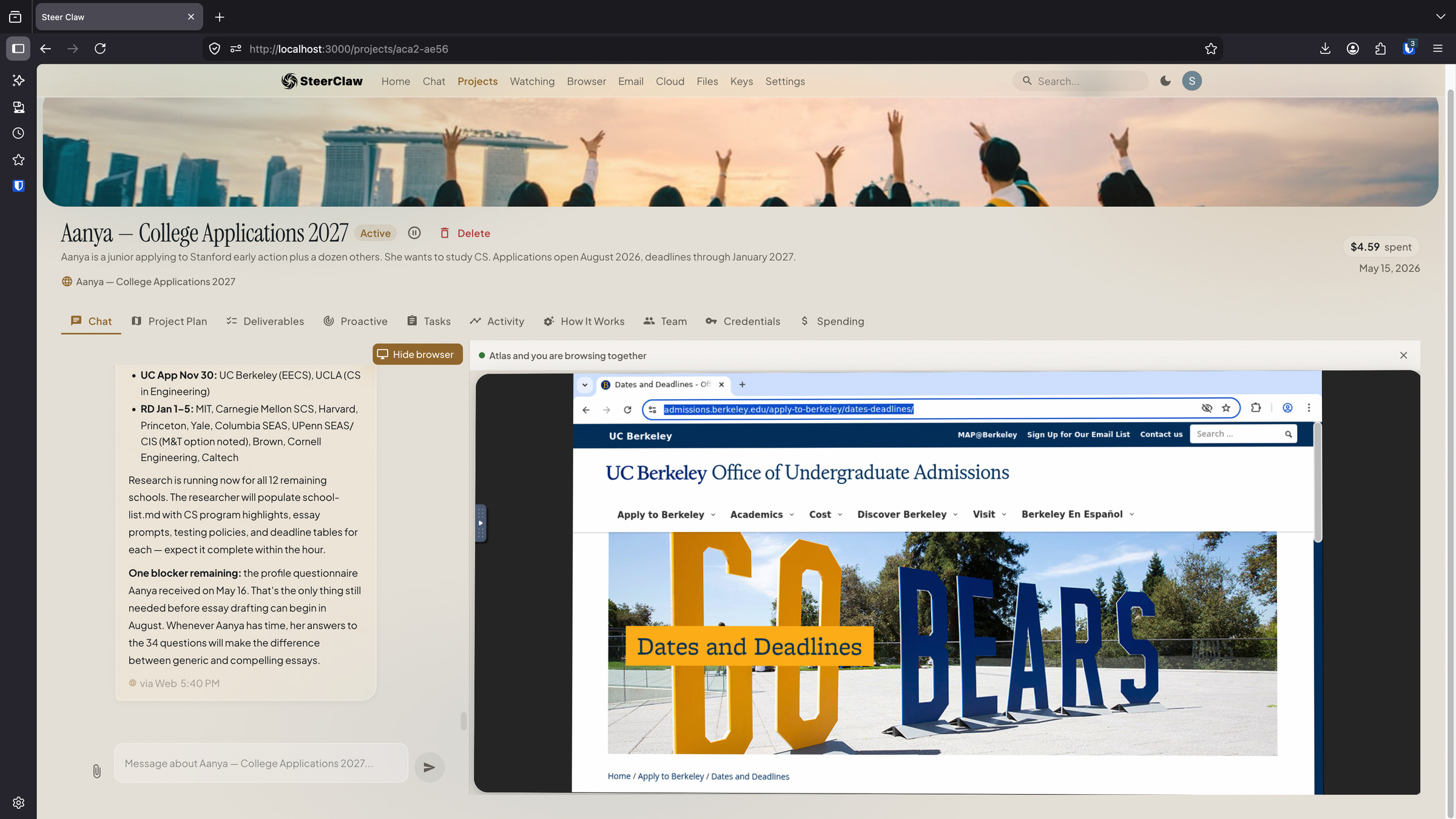This screenshot has height=819, width=1456.
Task: Toggle embedded browser side handle
Action: click(480, 522)
